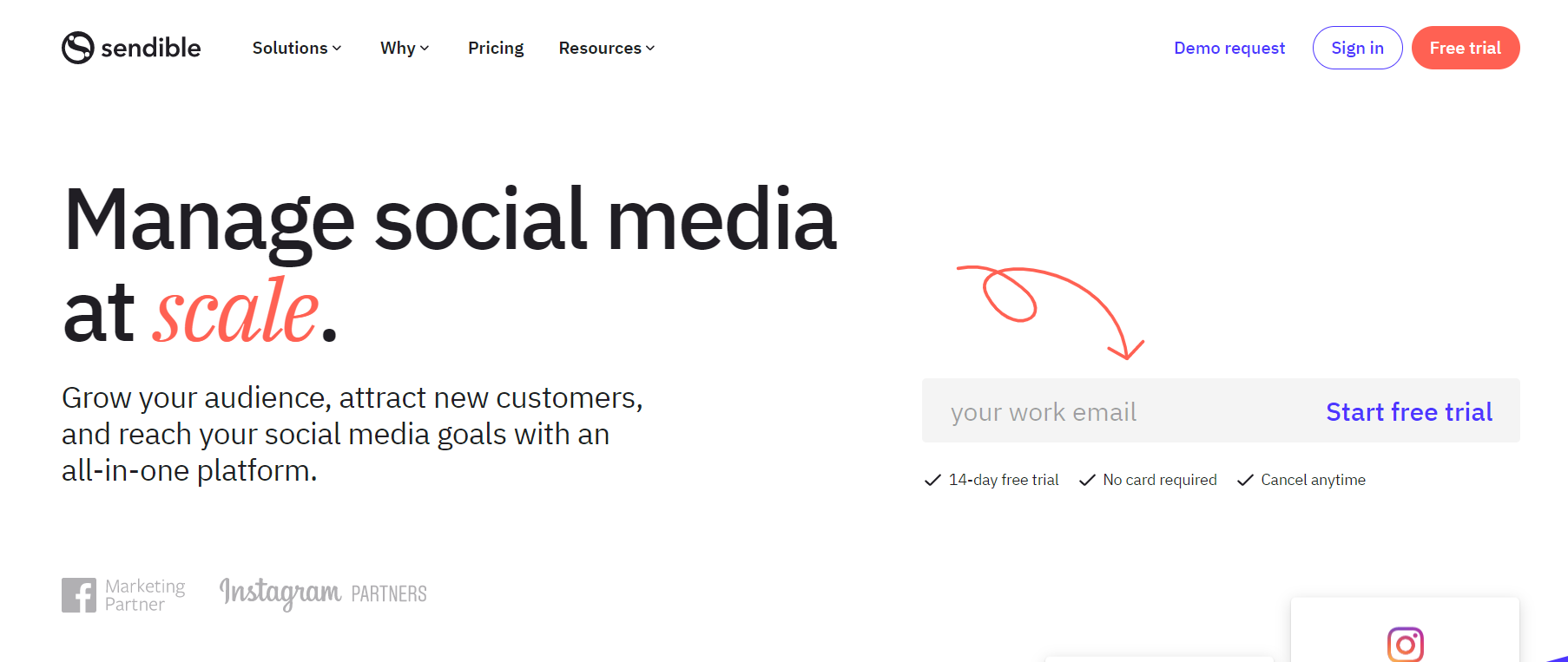Screen dimensions: 1568x662
Task: Click the sendible wordmark text
Action: [x=151, y=48]
